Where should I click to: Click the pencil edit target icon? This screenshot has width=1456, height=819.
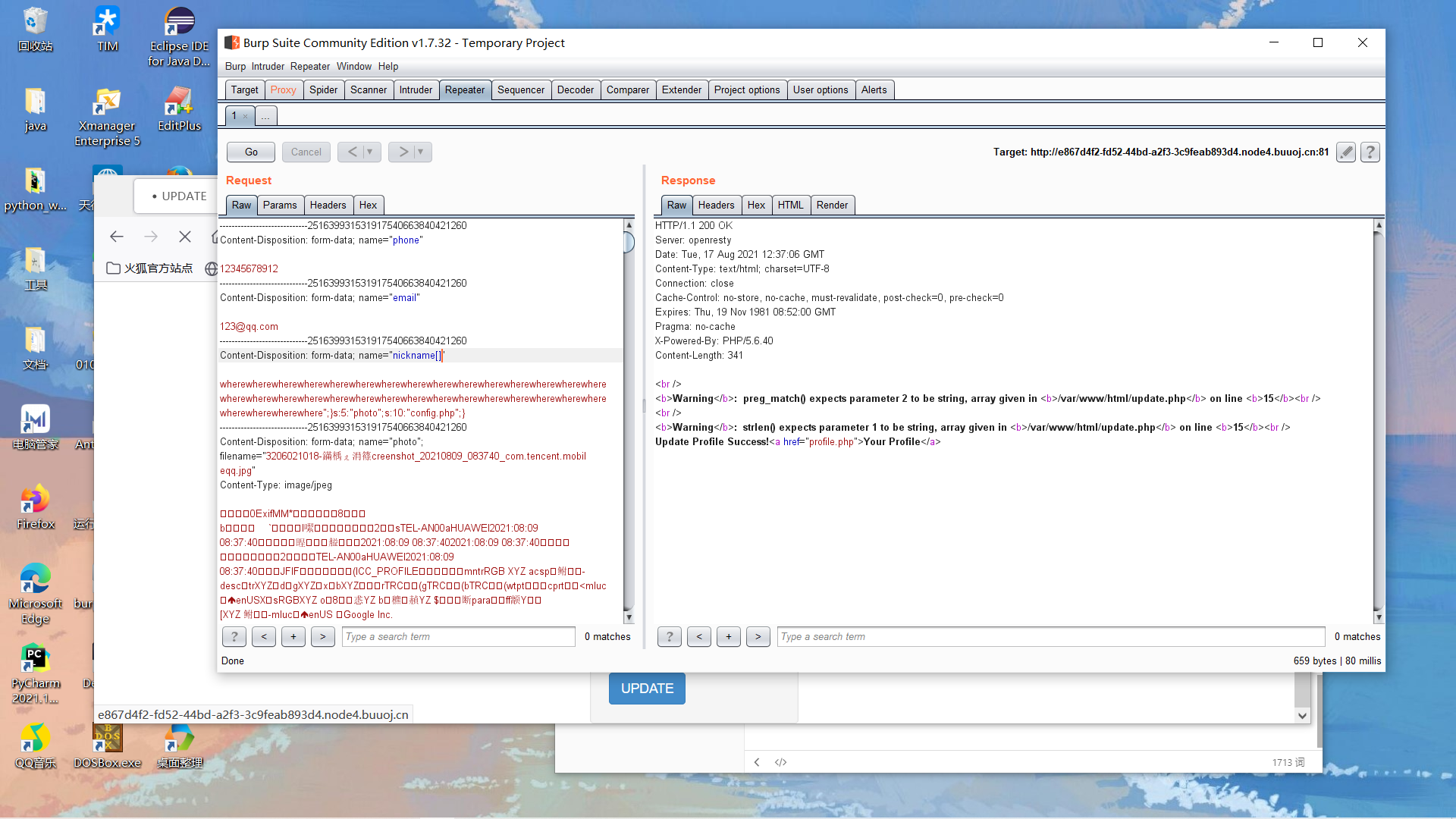pos(1346,152)
